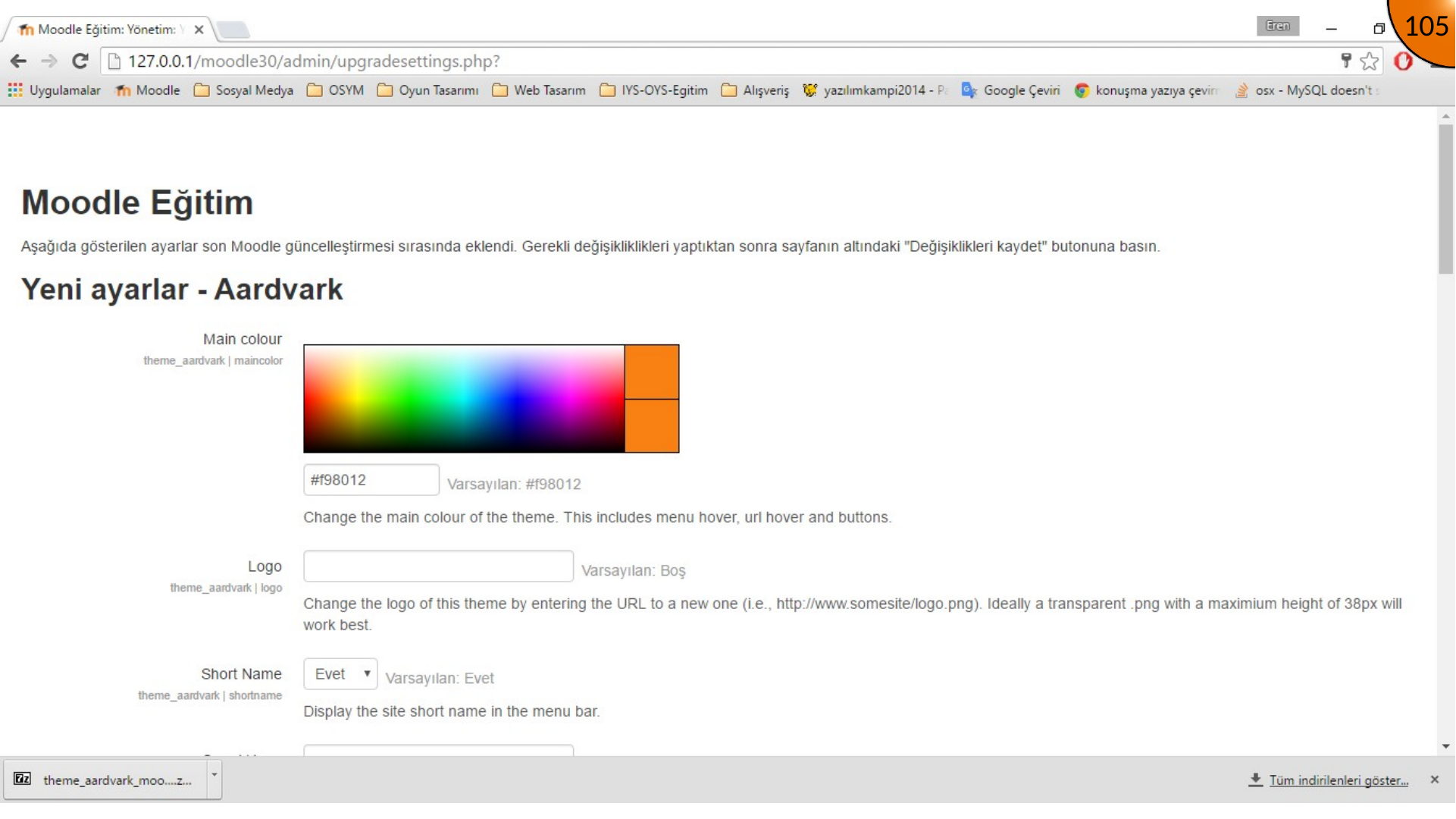
Task: Bookmark this page with star icon
Action: click(x=1369, y=61)
